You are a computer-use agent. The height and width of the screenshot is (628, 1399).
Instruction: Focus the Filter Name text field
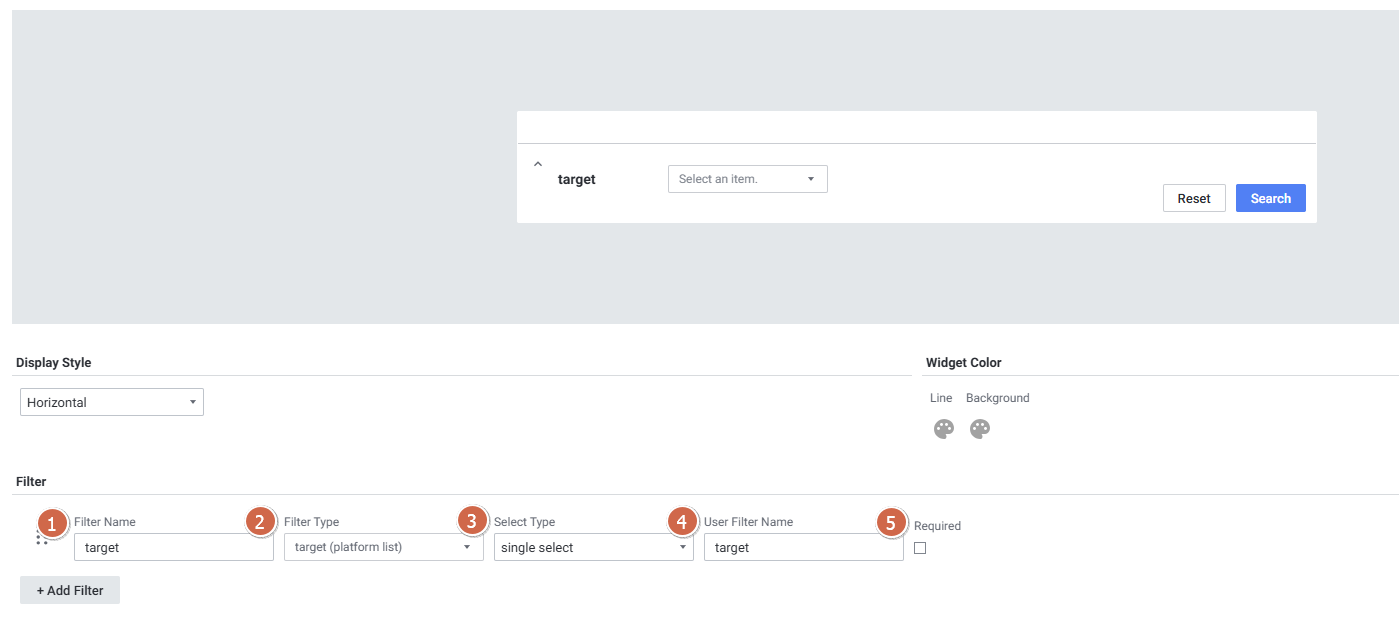pos(173,547)
